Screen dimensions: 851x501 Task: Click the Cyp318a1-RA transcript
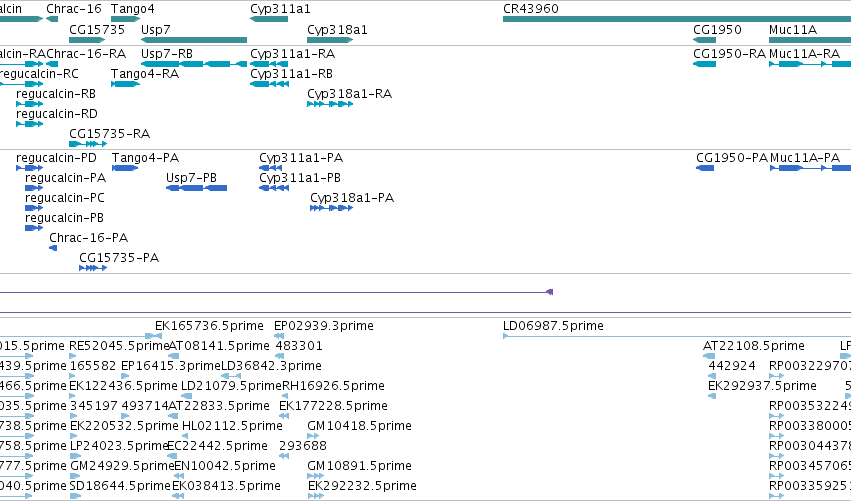click(x=330, y=104)
